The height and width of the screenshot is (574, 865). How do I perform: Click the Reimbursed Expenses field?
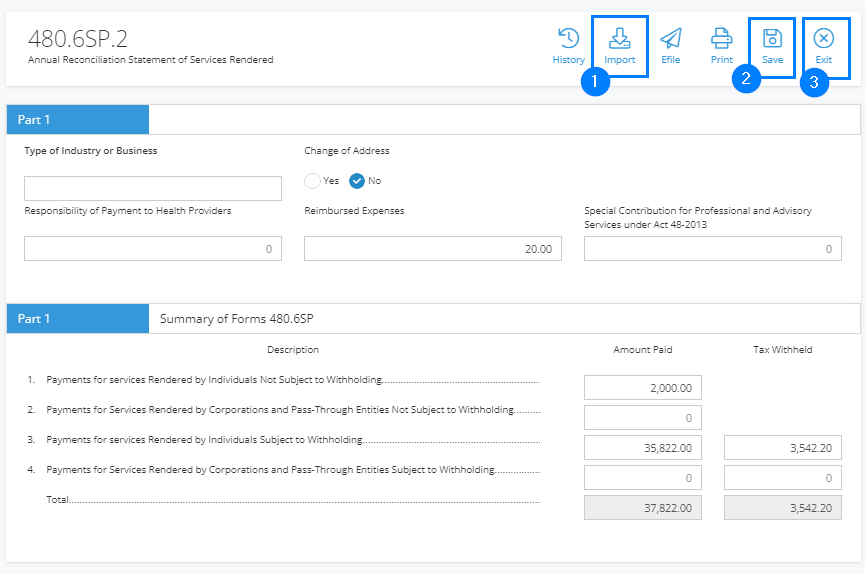(x=432, y=248)
